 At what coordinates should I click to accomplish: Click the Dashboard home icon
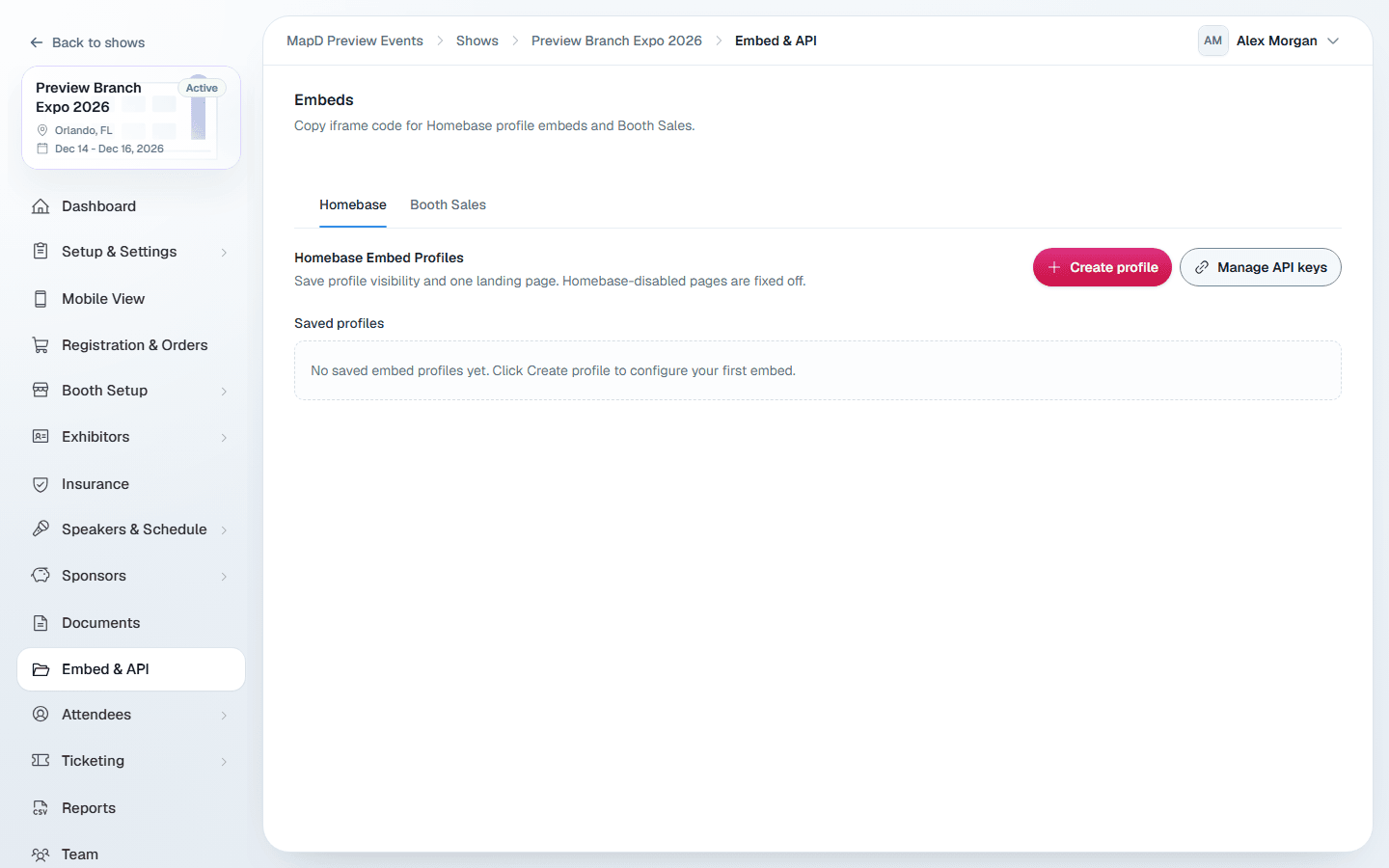41,206
